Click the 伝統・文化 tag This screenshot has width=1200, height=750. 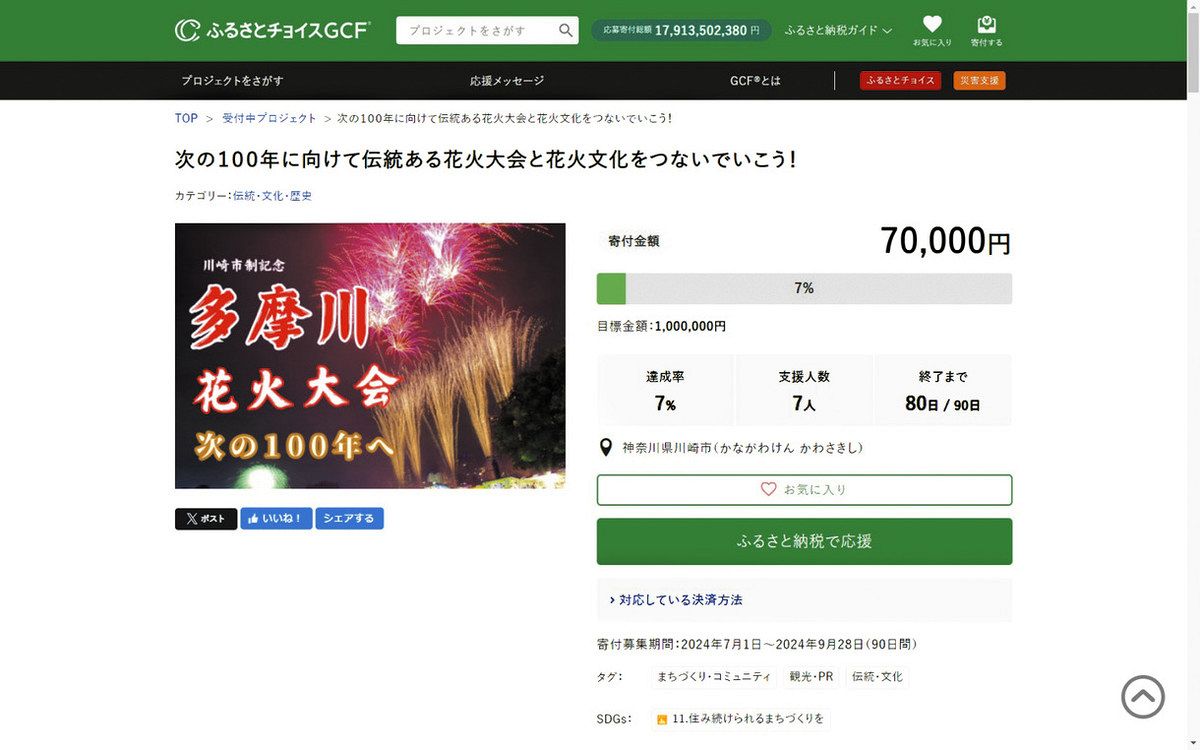pyautogui.click(x=877, y=677)
